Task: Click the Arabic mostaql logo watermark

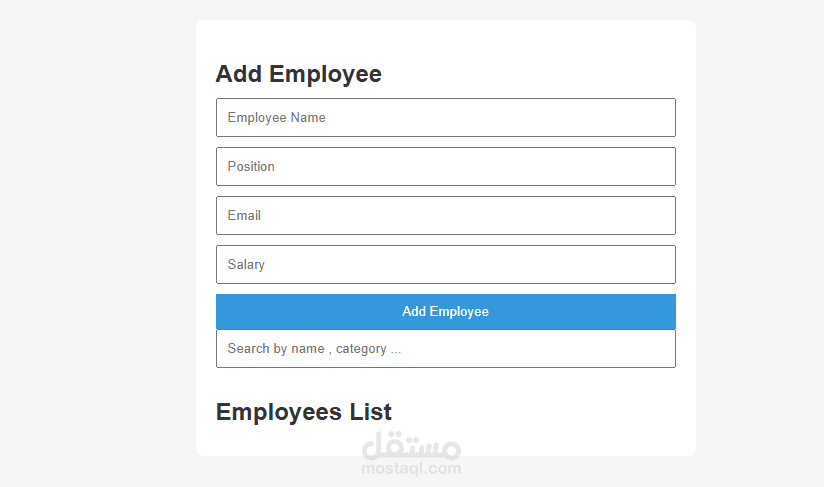Action: click(411, 441)
